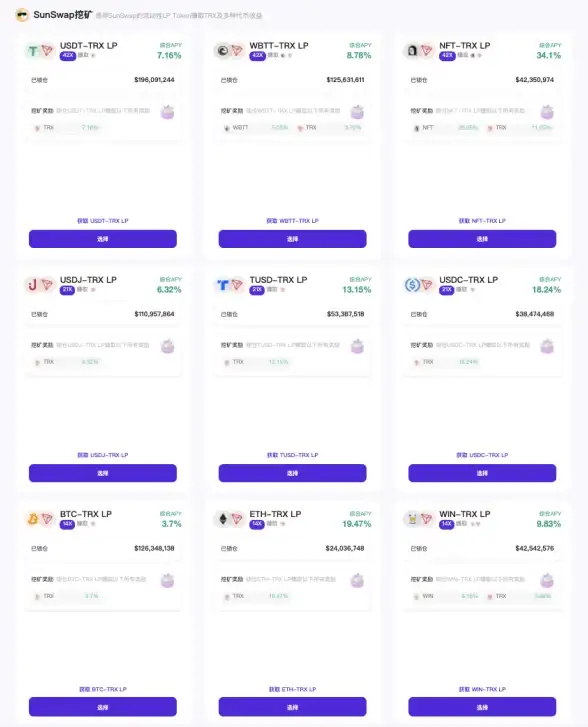Click the 14X badge on ETH-TRX LP
This screenshot has width=588, height=727.
pos(257,524)
